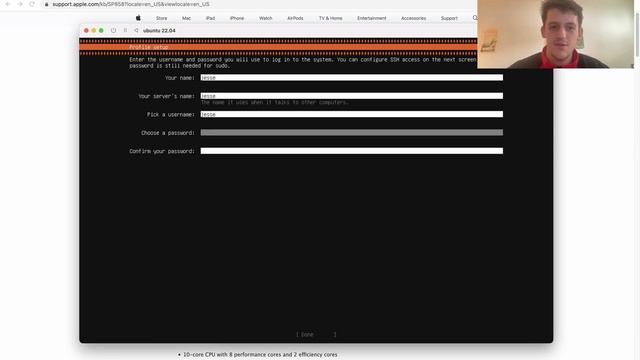Open the Entertainment navigation item

[371, 18]
